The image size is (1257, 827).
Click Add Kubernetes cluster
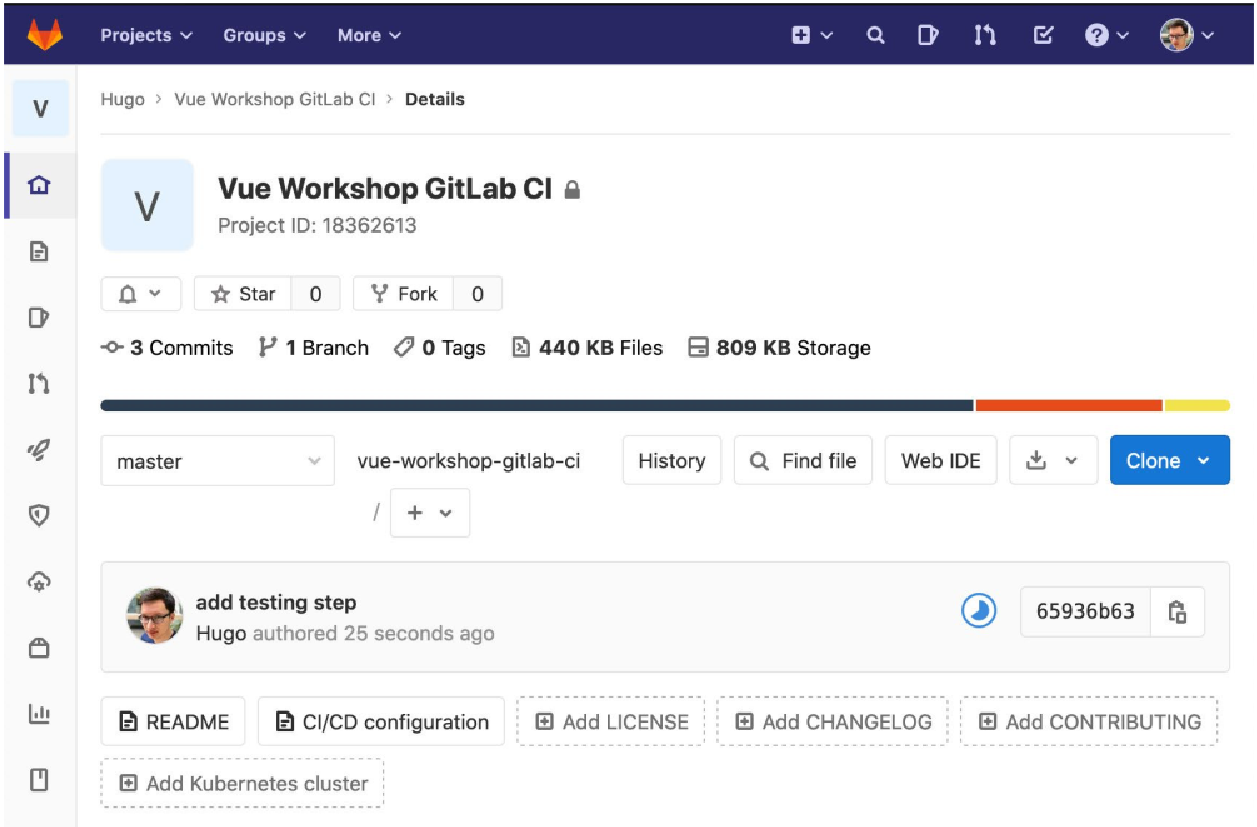pyautogui.click(x=242, y=783)
